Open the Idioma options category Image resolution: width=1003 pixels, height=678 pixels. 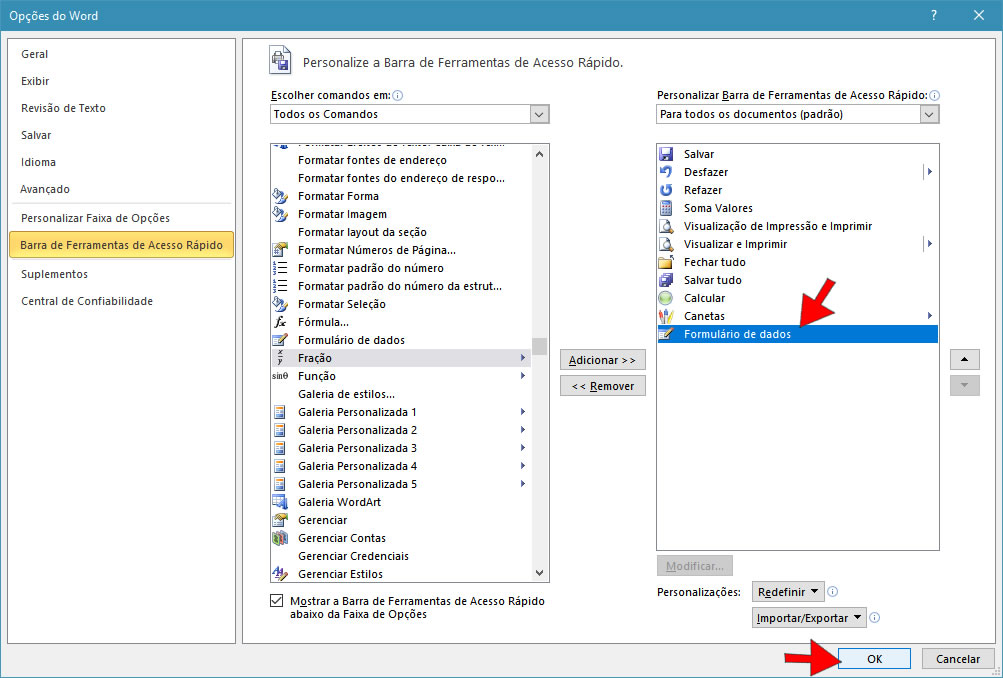tap(38, 162)
